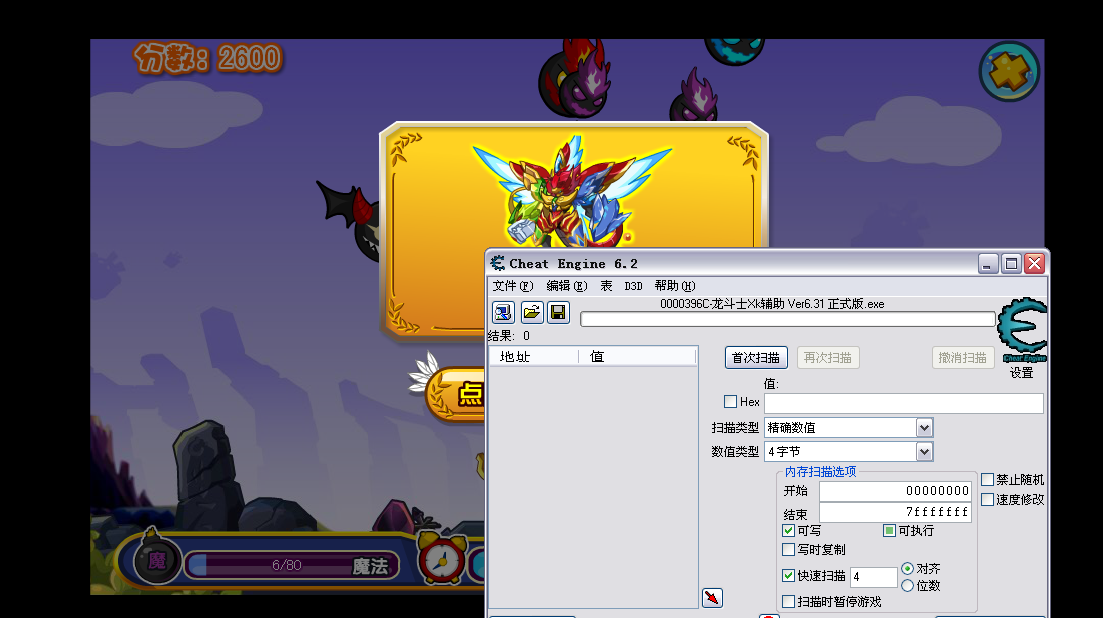Open the 帮助 menu
This screenshot has height=618, width=1103.
pyautogui.click(x=675, y=286)
